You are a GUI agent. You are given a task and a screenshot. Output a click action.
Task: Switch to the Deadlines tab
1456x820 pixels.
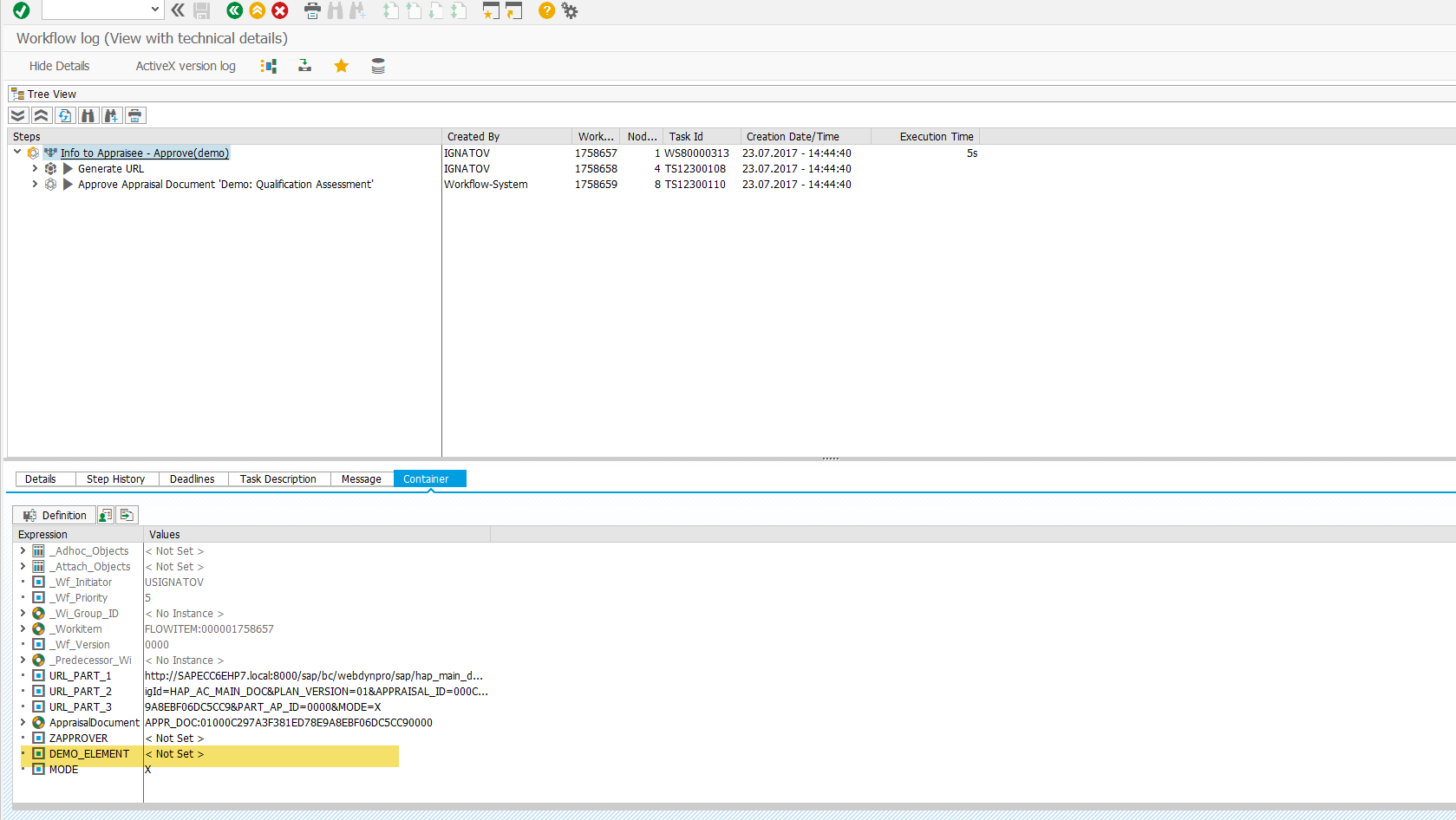(193, 479)
